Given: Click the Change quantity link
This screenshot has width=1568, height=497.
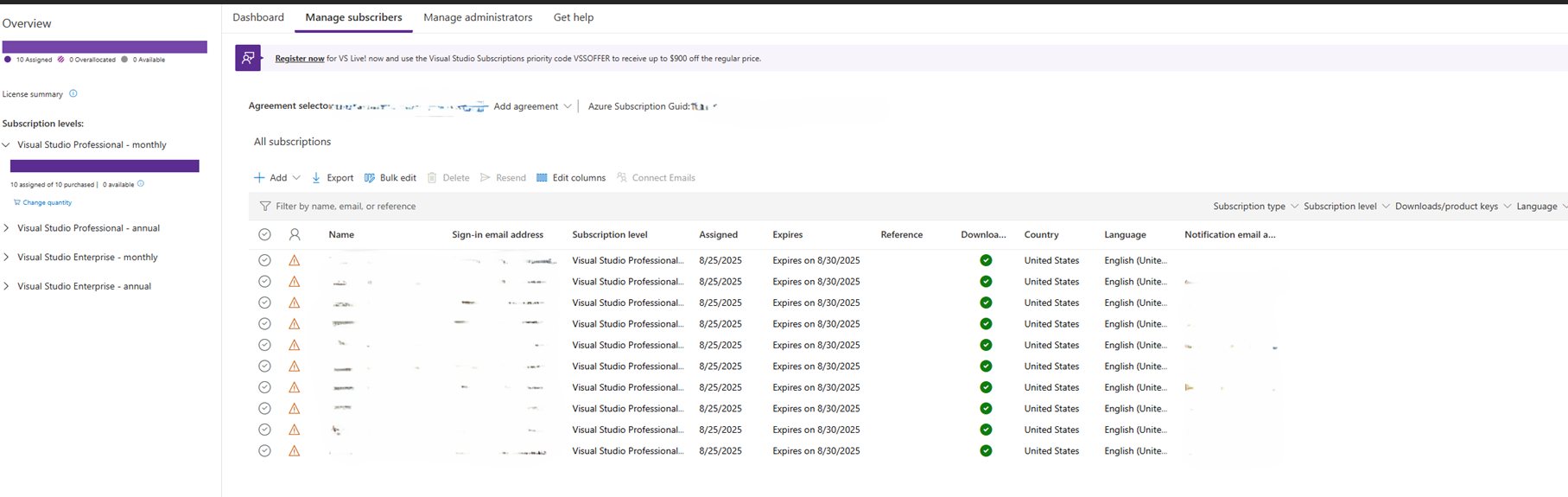Looking at the screenshot, I should pyautogui.click(x=48, y=202).
